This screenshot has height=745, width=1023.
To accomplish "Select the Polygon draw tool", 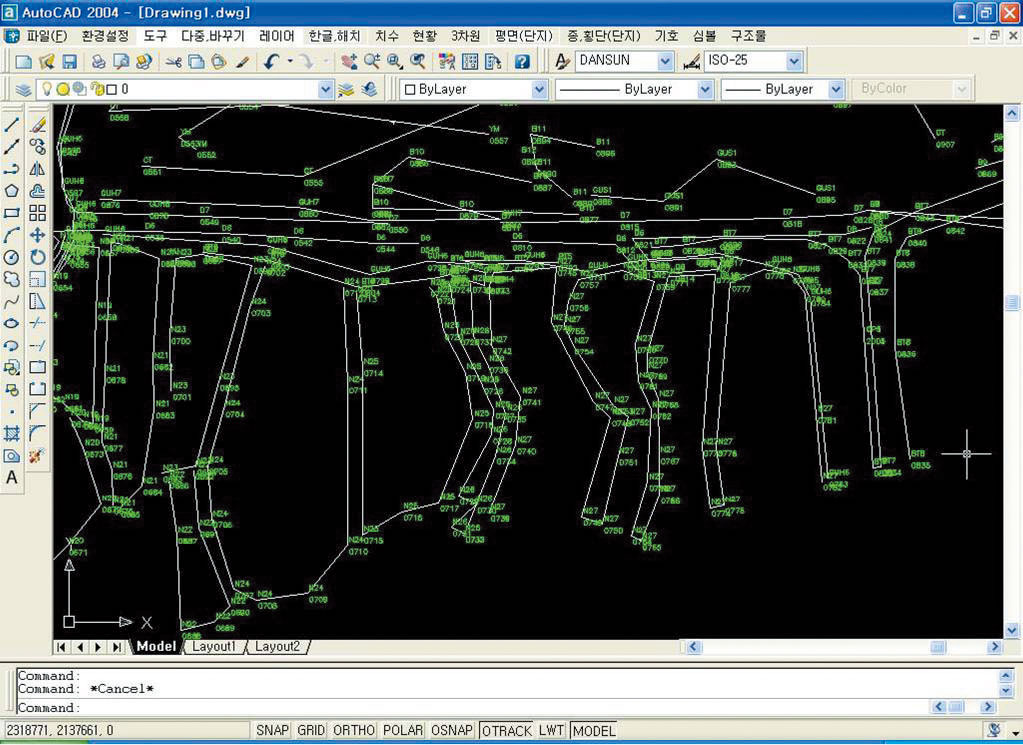I will [12, 191].
